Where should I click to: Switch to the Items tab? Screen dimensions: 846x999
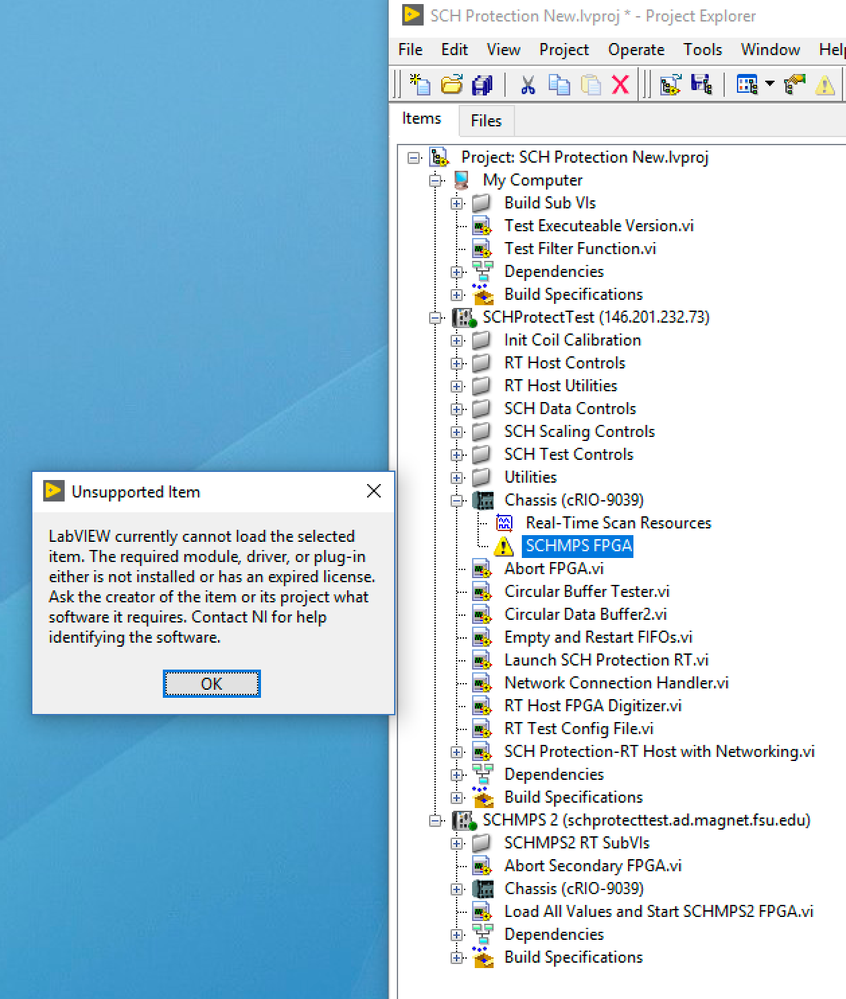pyautogui.click(x=422, y=119)
